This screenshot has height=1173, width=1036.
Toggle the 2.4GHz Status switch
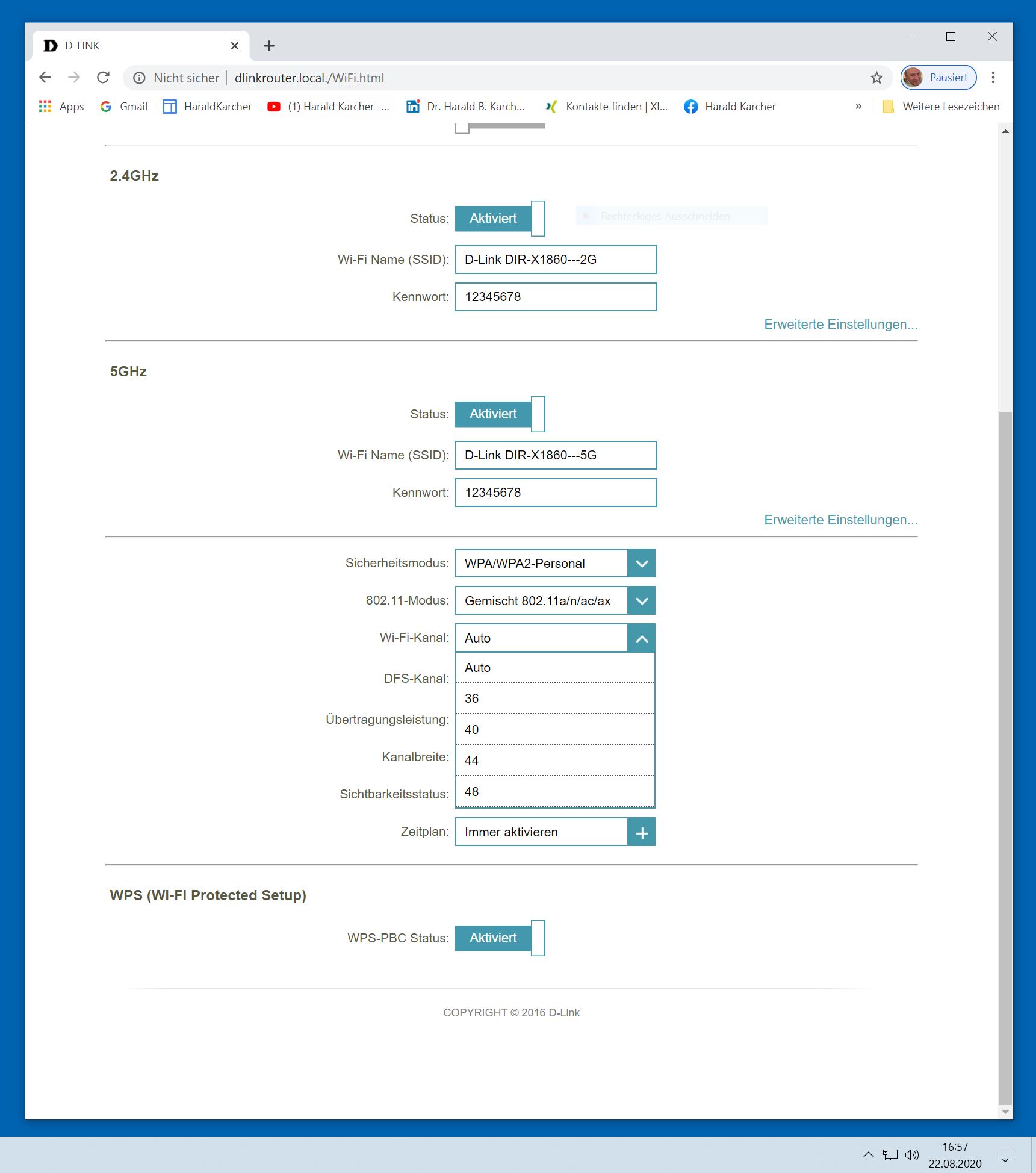[500, 219]
